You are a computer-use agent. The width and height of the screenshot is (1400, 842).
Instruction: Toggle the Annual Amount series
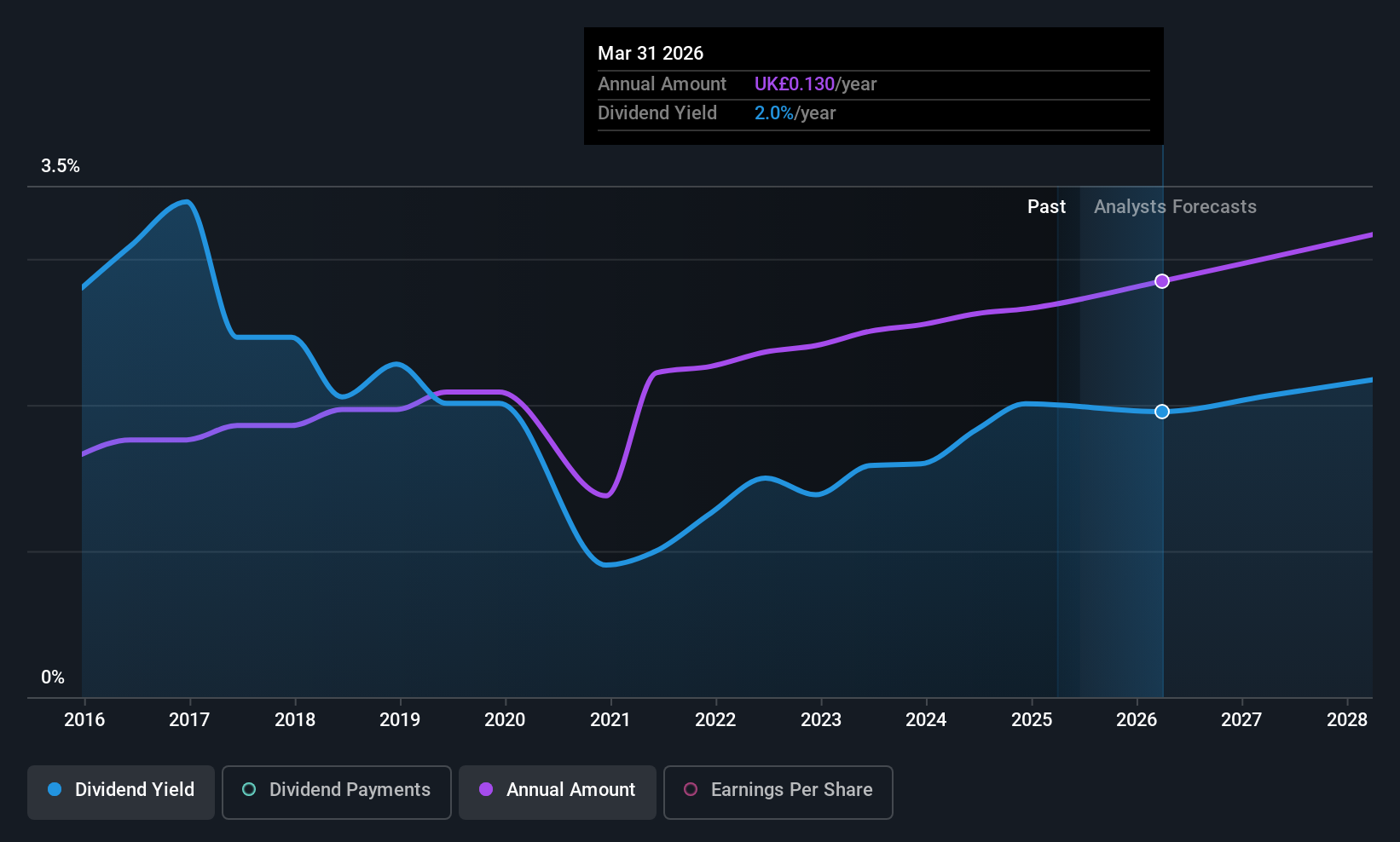tap(558, 793)
